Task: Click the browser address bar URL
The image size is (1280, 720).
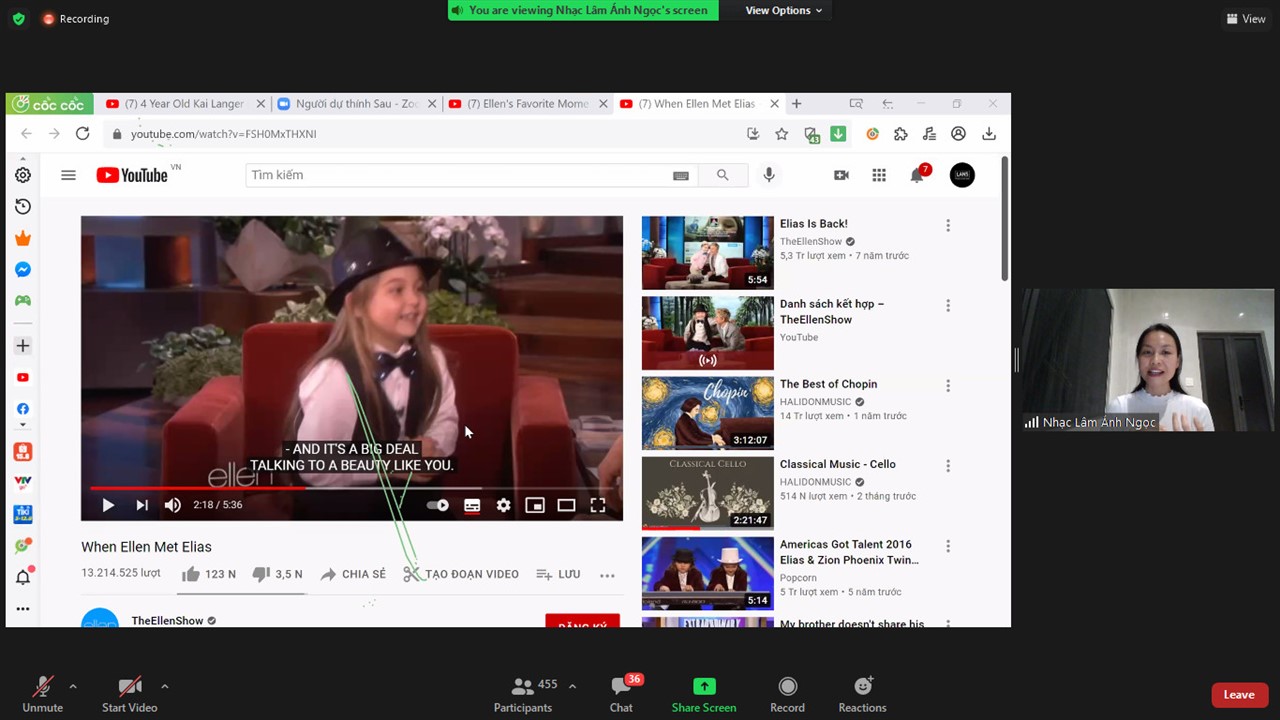Action: click(223, 134)
